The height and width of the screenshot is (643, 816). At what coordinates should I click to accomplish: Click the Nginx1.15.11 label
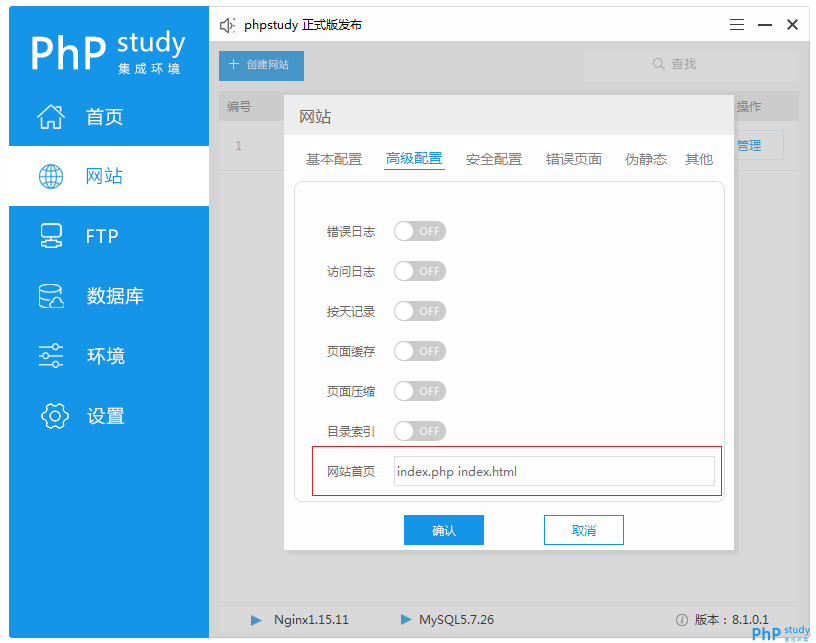click(x=311, y=620)
